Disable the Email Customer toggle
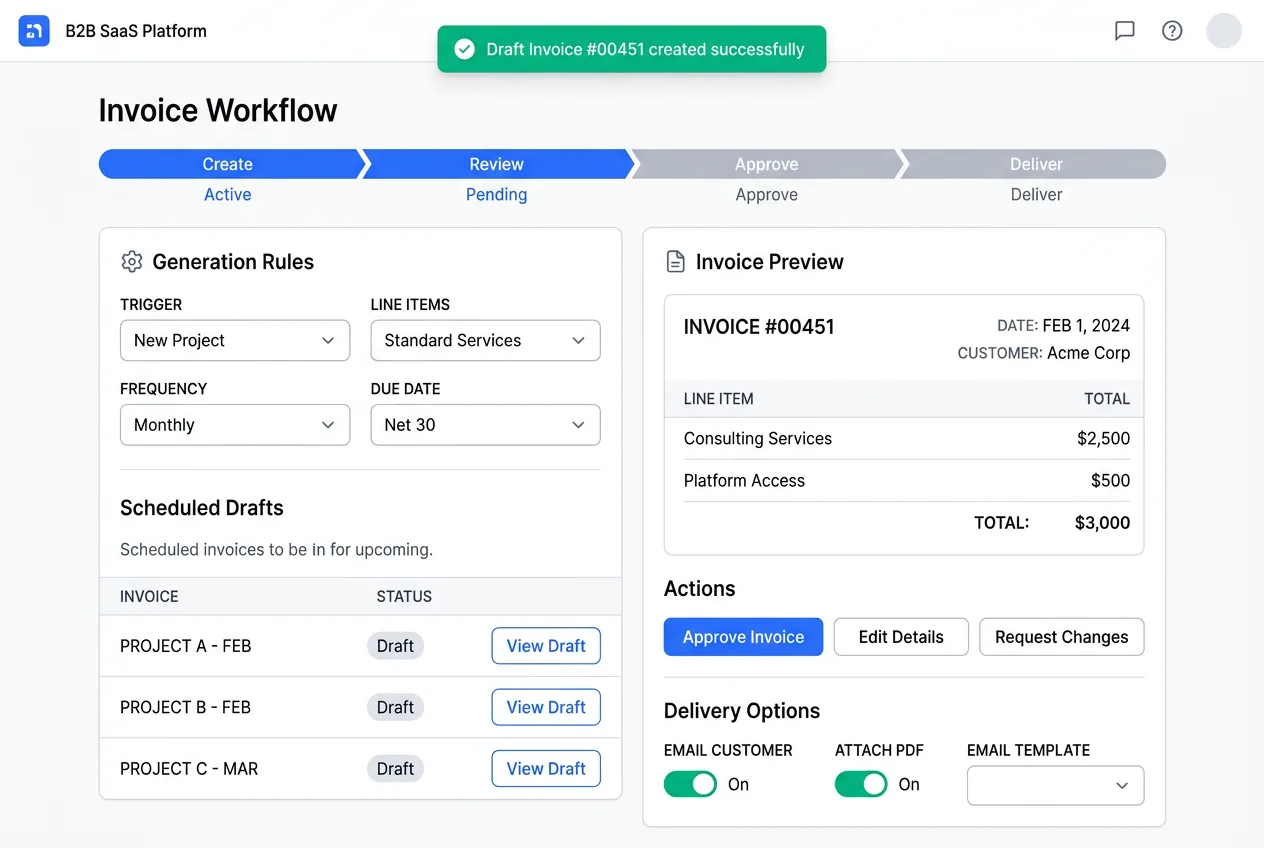Image resolution: width=1264 pixels, height=848 pixels. point(690,784)
